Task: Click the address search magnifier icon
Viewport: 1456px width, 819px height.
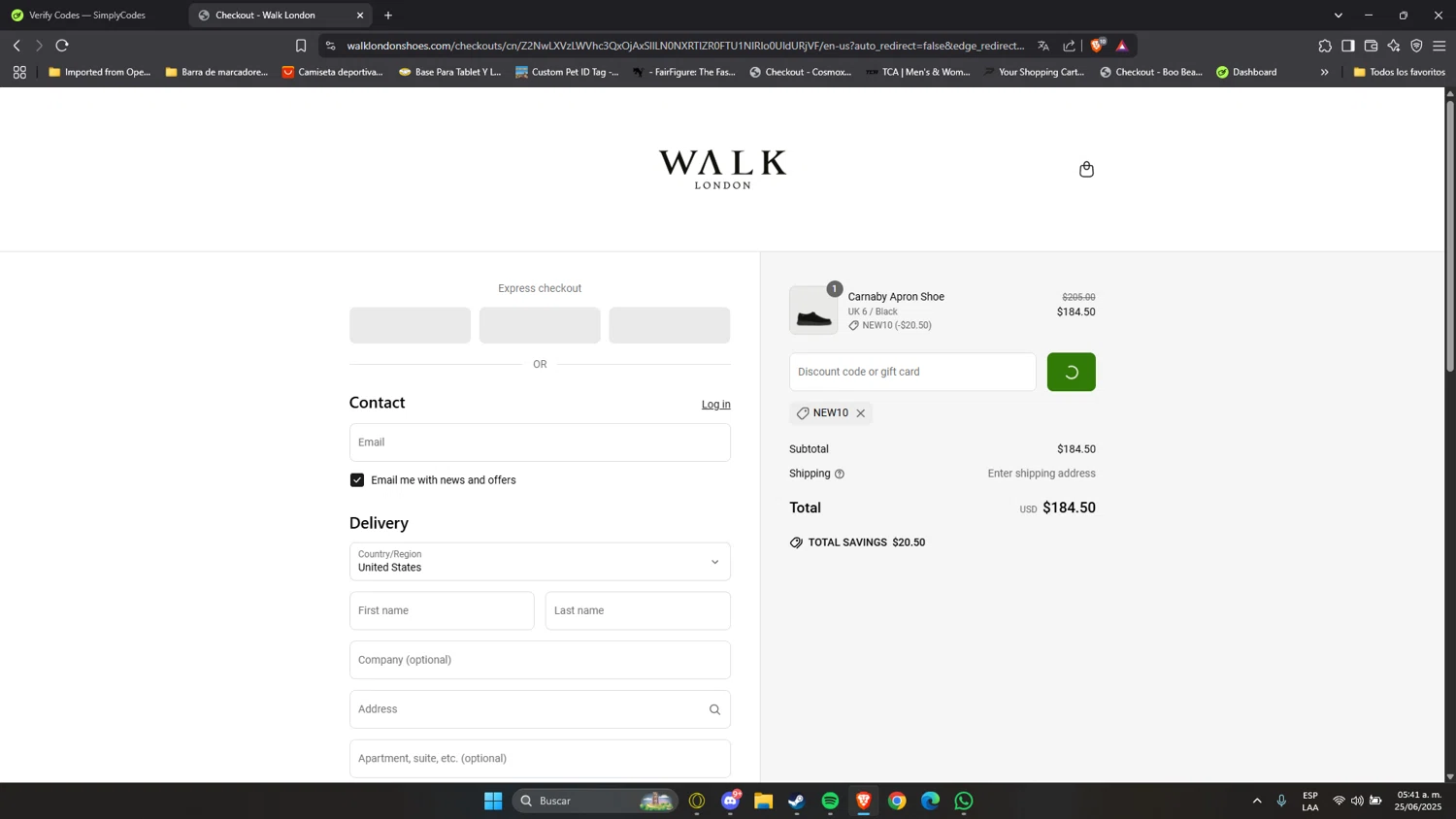Action: [714, 709]
